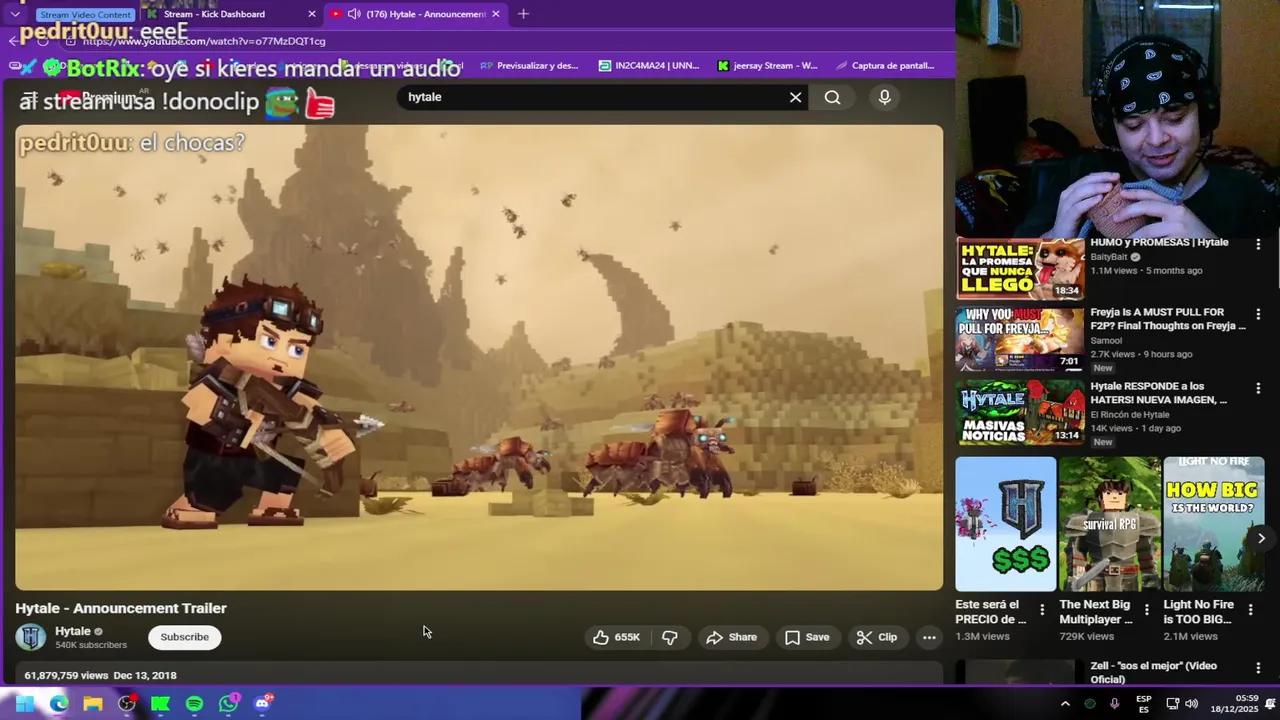
Task: Click the YouTube search input field
Action: pos(590,97)
